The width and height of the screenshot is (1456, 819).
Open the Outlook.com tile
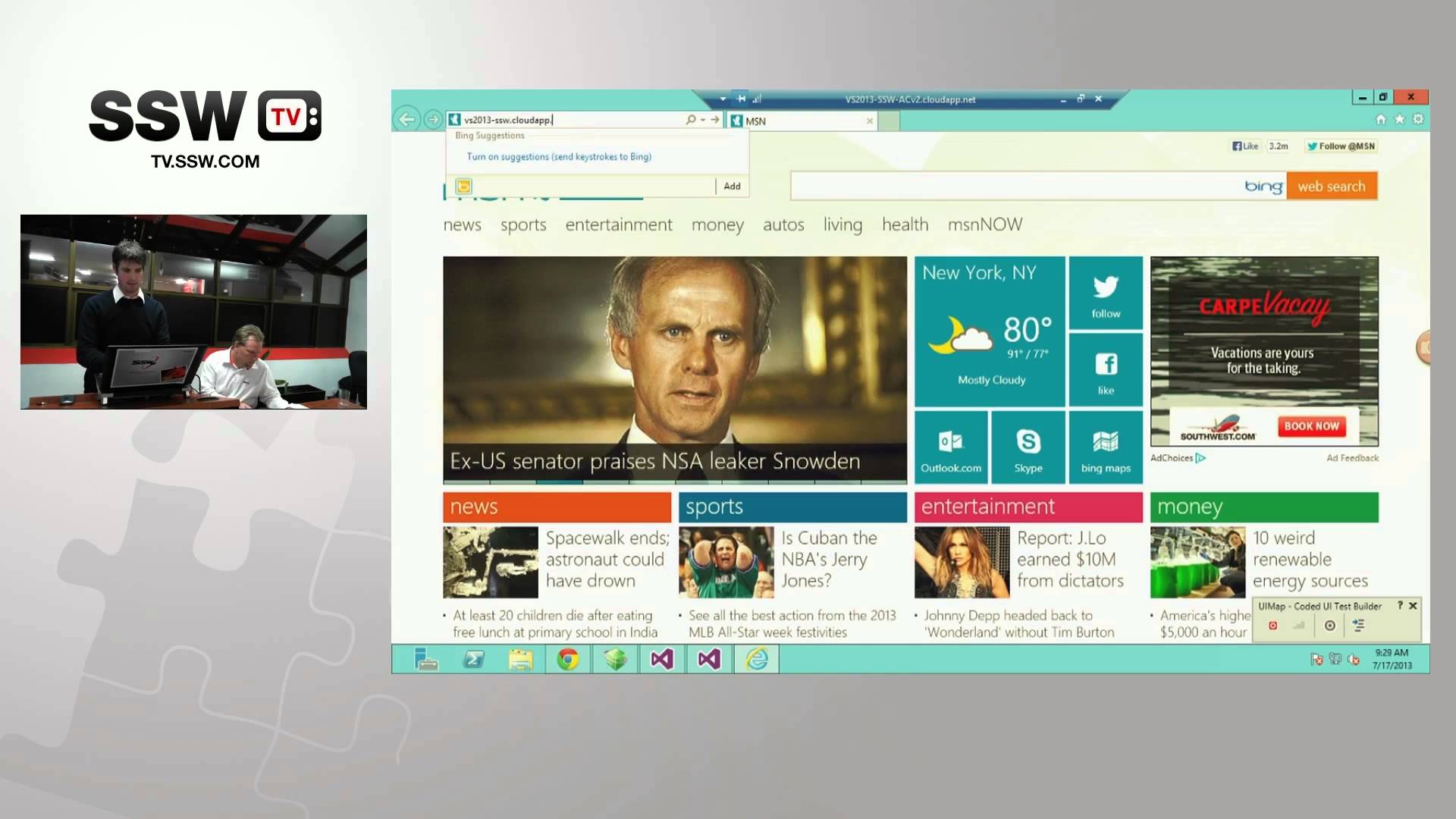(x=950, y=447)
